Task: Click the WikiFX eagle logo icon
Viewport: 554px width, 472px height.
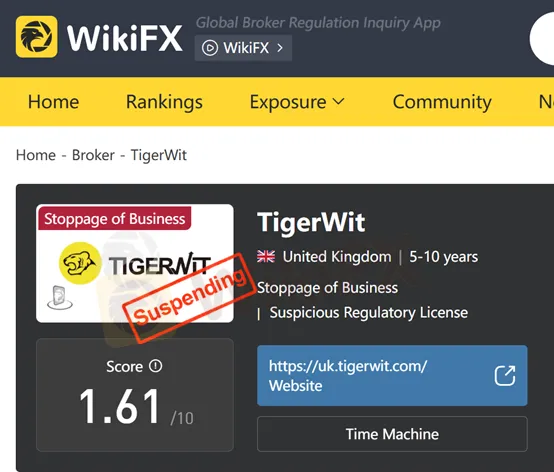Action: [x=36, y=37]
